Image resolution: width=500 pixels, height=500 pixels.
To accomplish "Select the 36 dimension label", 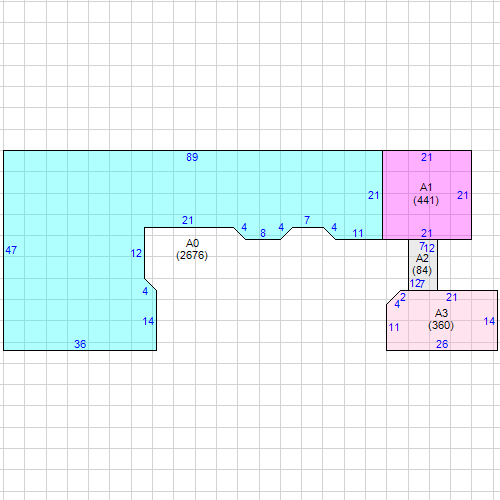I will [x=80, y=344].
